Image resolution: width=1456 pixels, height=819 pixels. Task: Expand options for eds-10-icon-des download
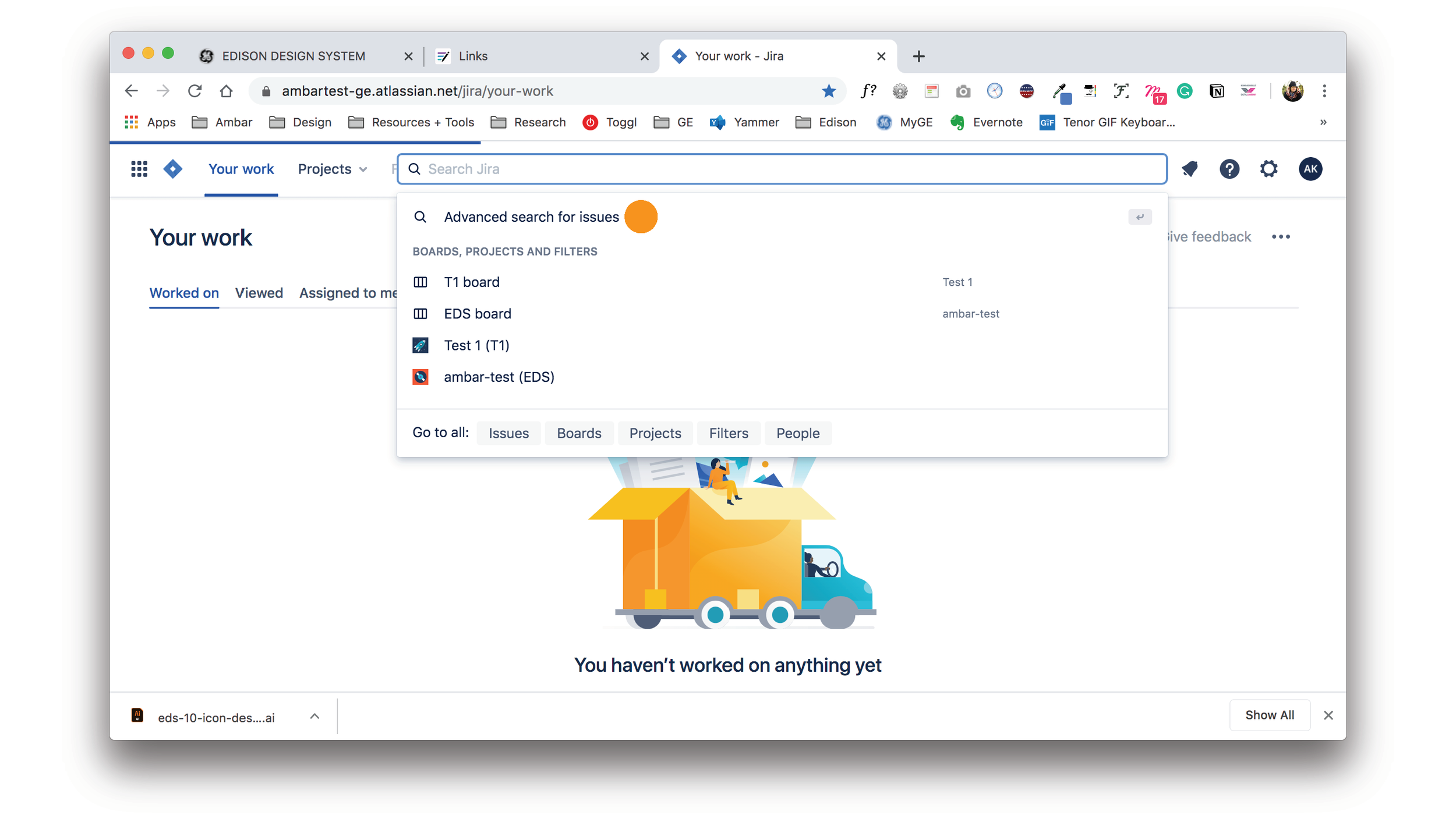click(314, 716)
